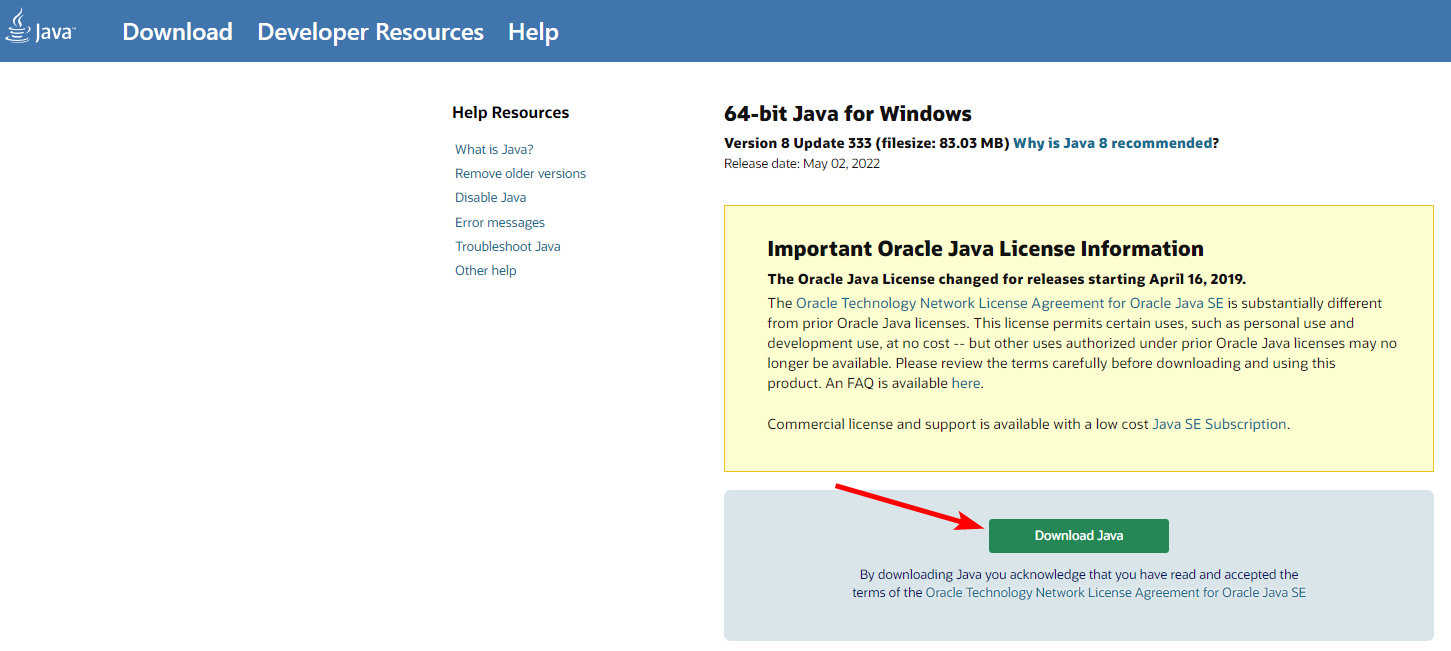Open the Download menu
Viewport: 1451px width, 651px height.
tap(177, 32)
